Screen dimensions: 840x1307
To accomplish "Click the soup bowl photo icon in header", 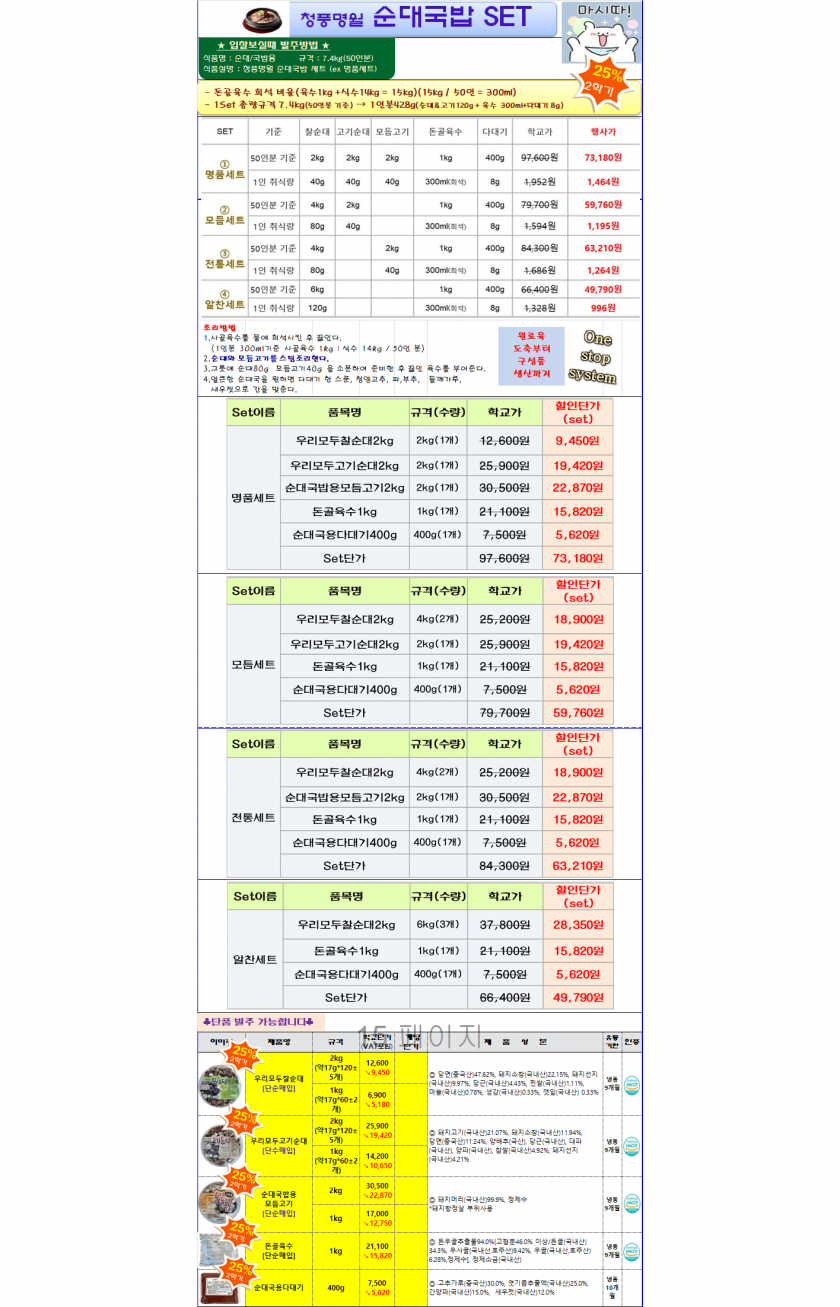I will click(x=253, y=16).
